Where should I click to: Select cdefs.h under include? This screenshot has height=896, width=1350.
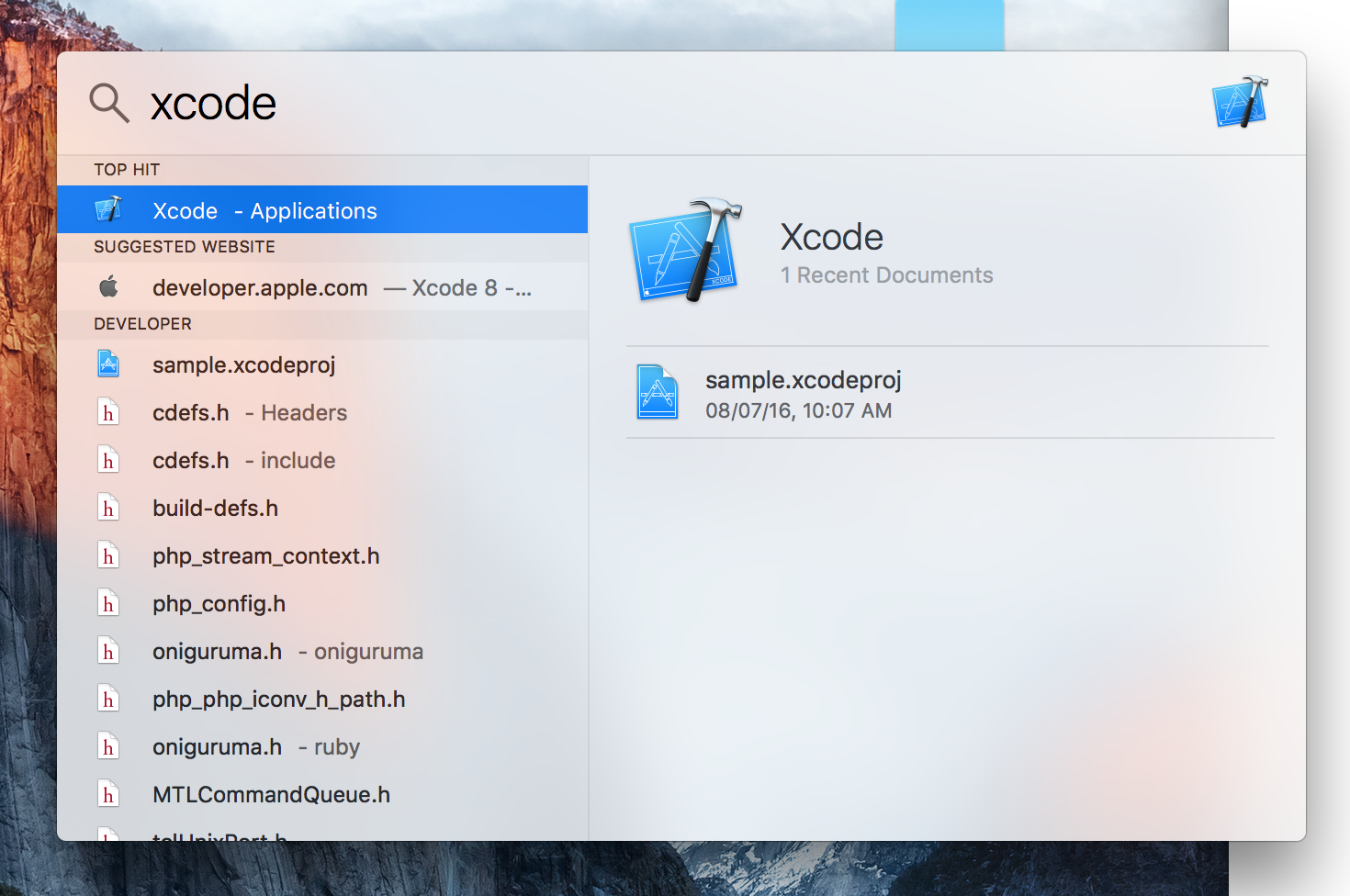(243, 460)
